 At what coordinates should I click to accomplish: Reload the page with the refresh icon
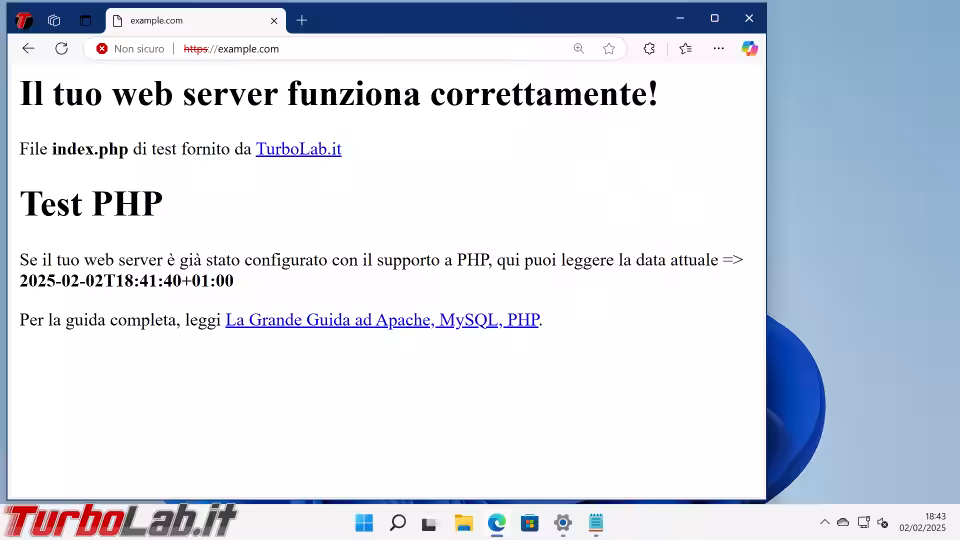pyautogui.click(x=61, y=48)
